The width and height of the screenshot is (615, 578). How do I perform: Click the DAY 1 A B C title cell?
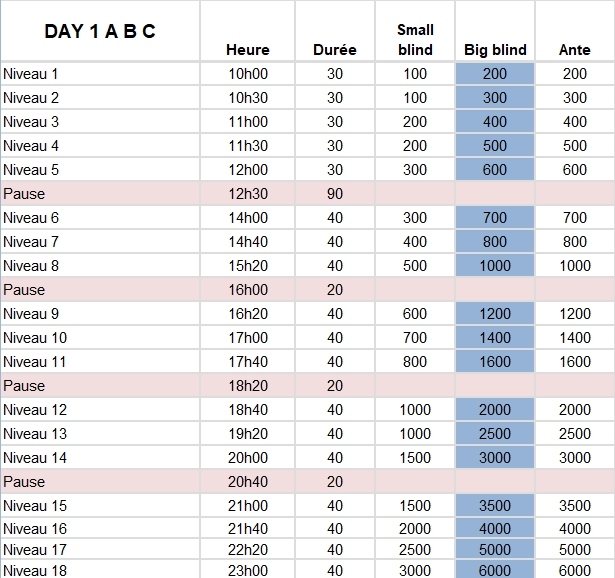100,31
